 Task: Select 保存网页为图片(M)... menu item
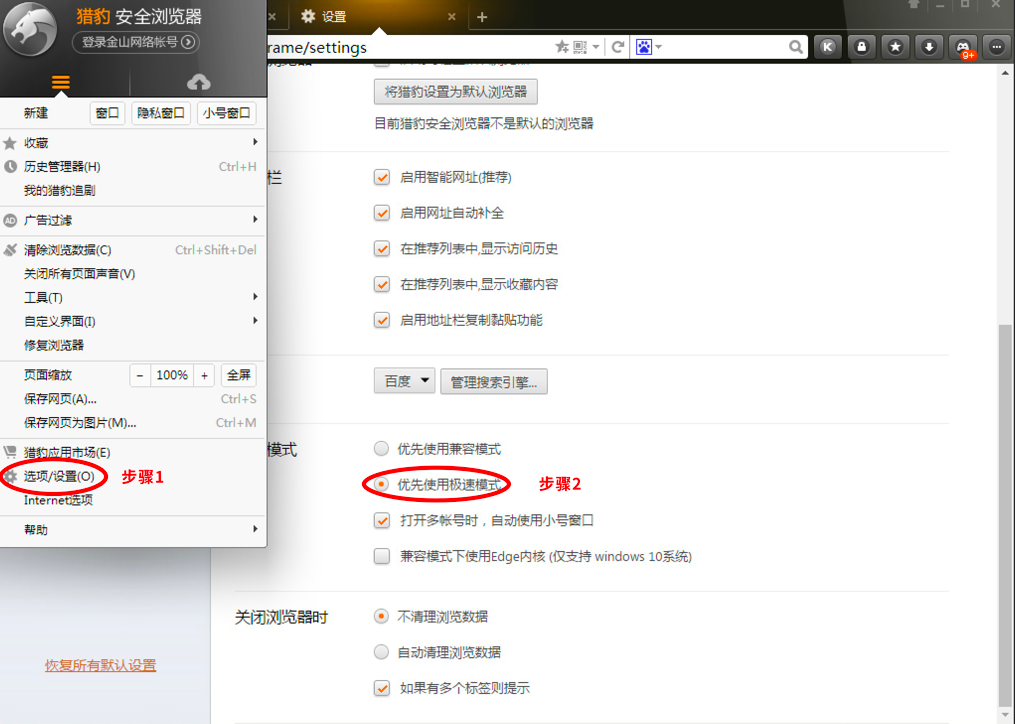(x=80, y=423)
